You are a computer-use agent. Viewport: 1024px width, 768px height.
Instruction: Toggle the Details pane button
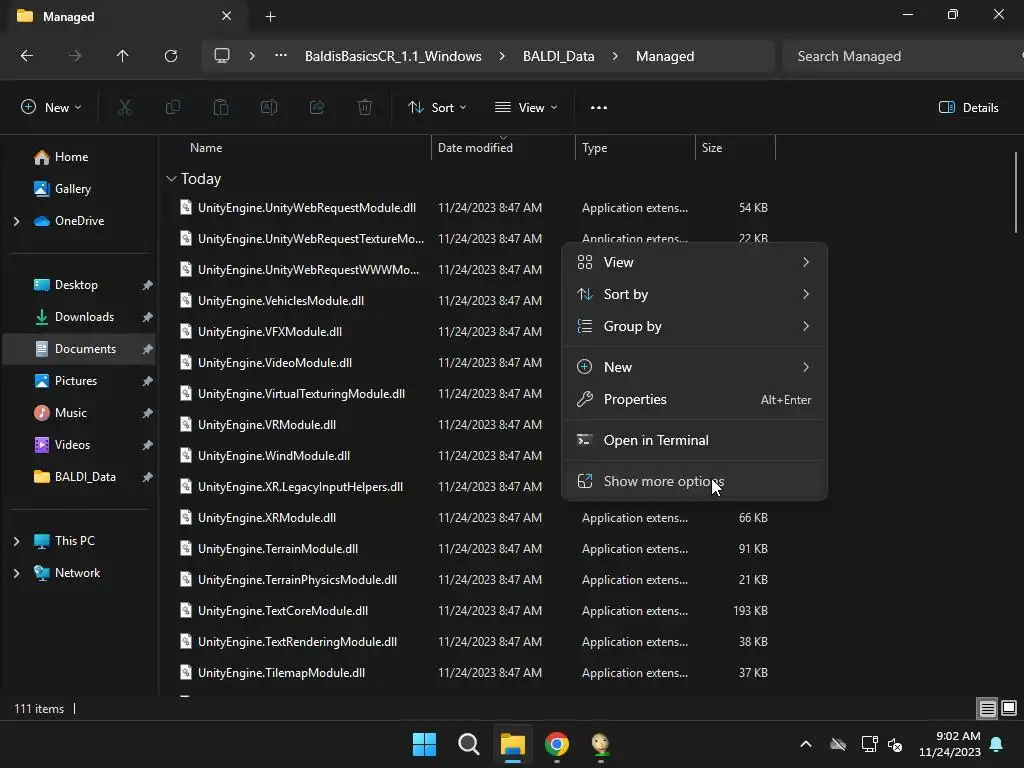(x=968, y=108)
